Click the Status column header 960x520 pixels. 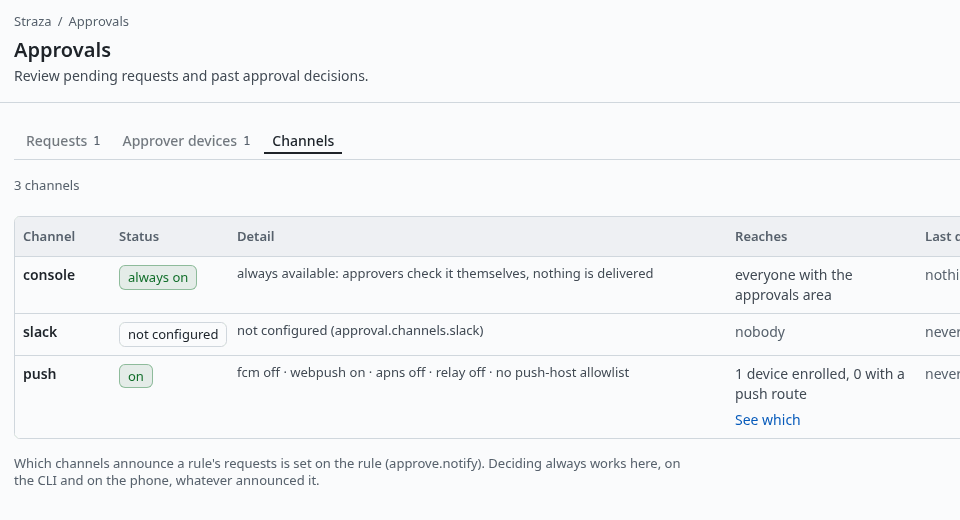coord(139,236)
